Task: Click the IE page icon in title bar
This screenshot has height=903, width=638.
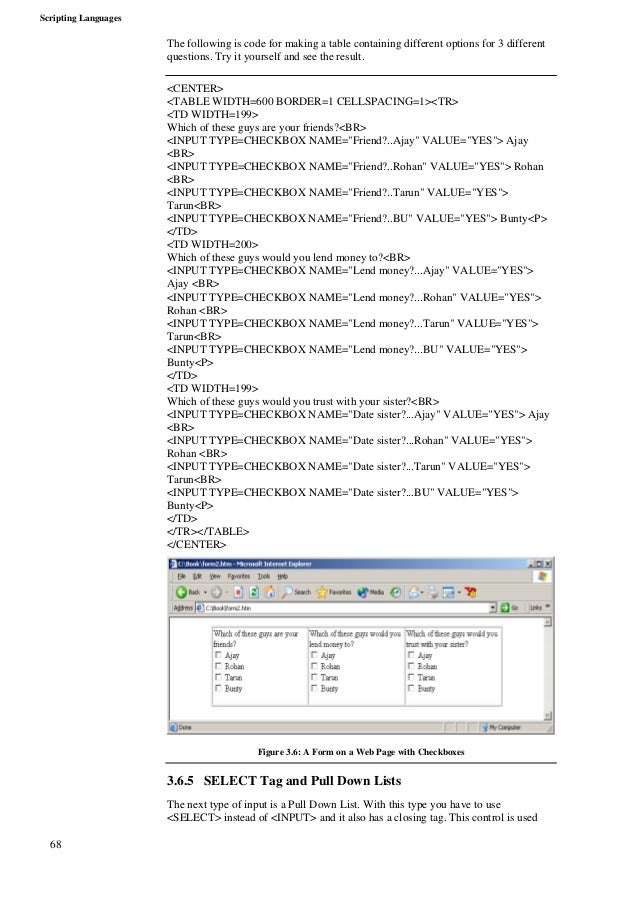Action: point(173,564)
